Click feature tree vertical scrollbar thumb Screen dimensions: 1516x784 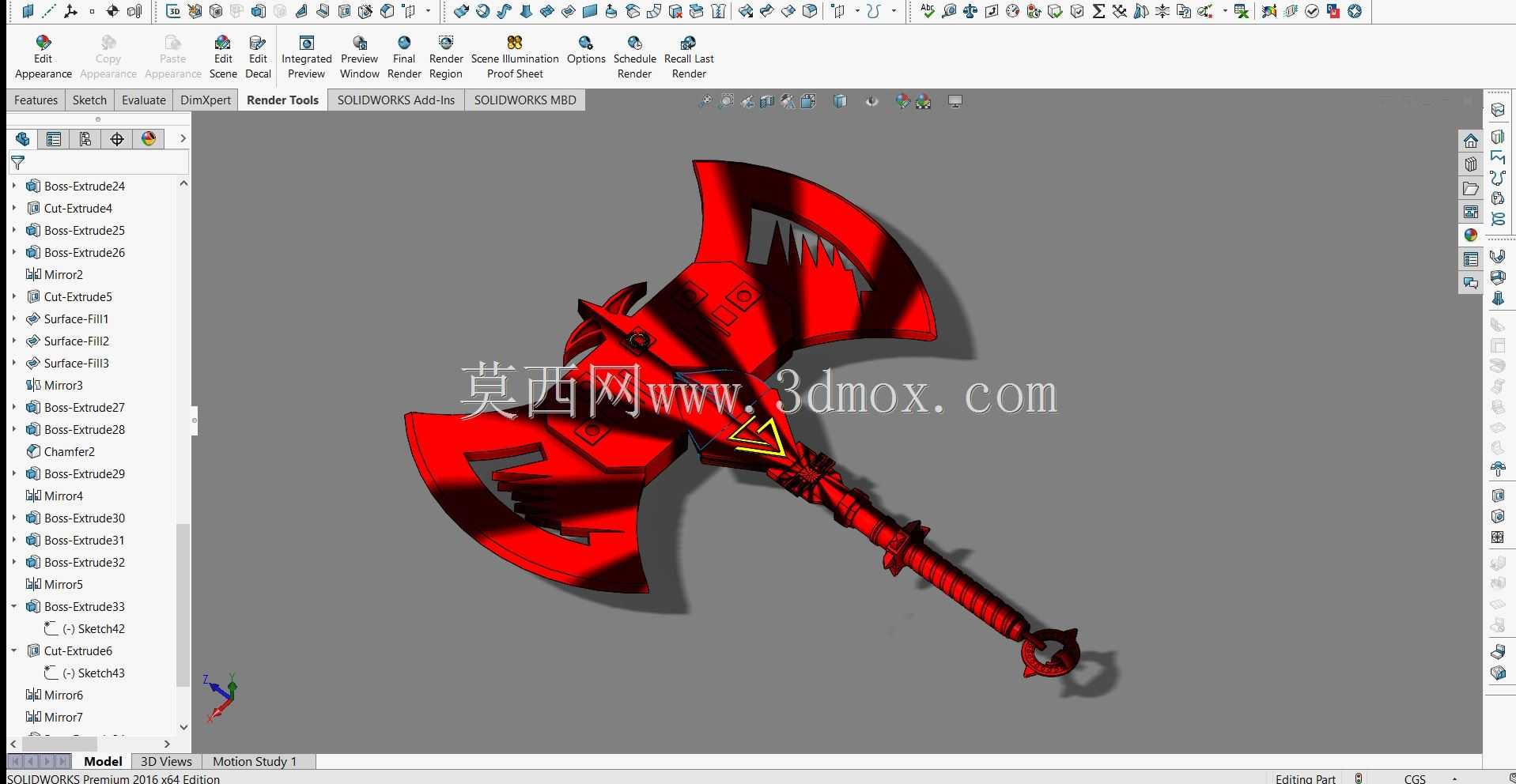(183, 605)
